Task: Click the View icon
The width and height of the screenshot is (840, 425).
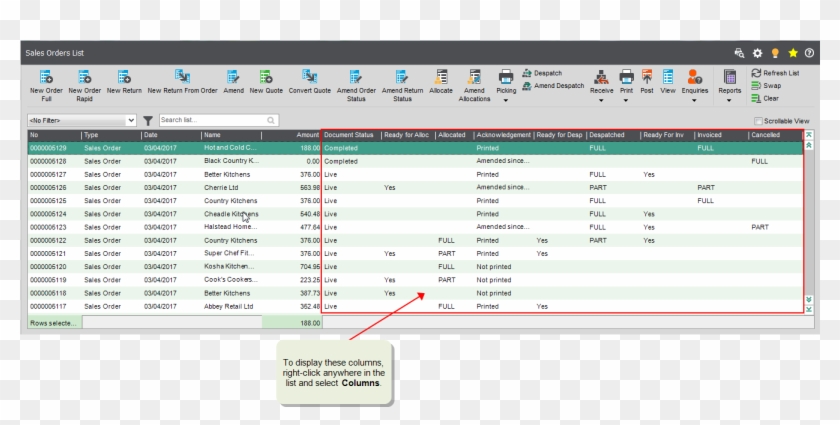Action: [x=668, y=77]
